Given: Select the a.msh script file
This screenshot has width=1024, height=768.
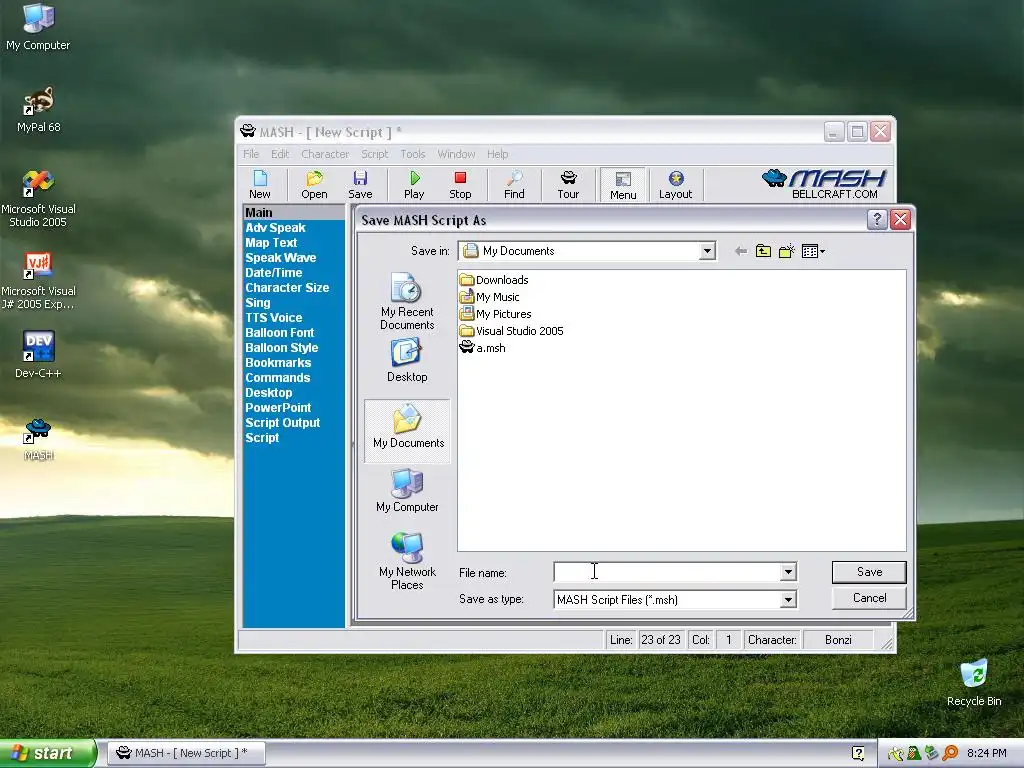Looking at the screenshot, I should coord(483,348).
